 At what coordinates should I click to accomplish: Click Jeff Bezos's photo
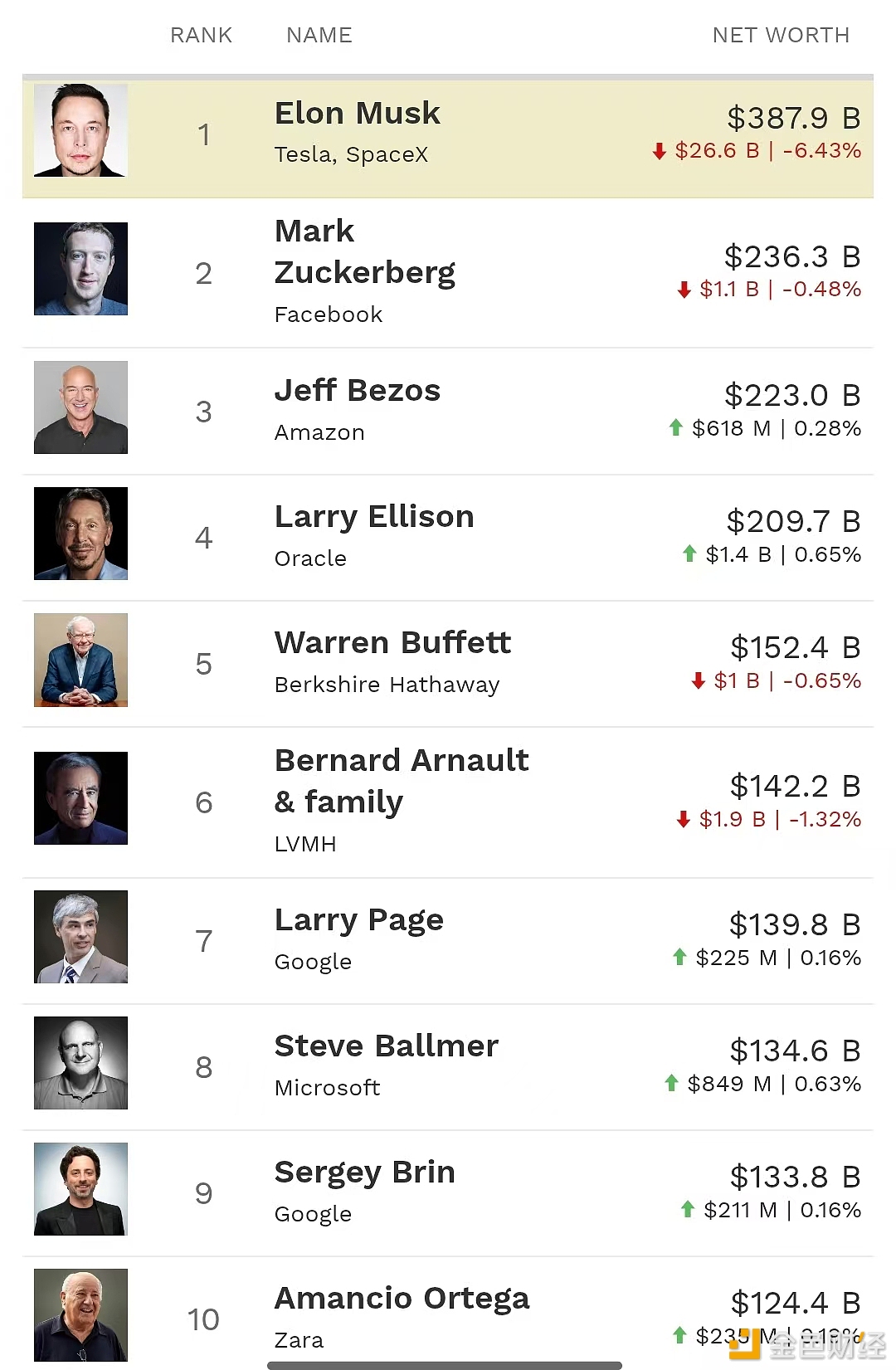pos(80,407)
